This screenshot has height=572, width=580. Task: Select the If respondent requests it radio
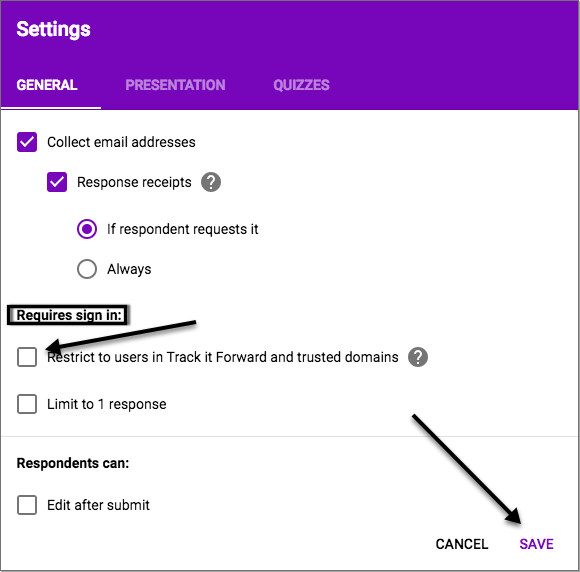coord(87,229)
